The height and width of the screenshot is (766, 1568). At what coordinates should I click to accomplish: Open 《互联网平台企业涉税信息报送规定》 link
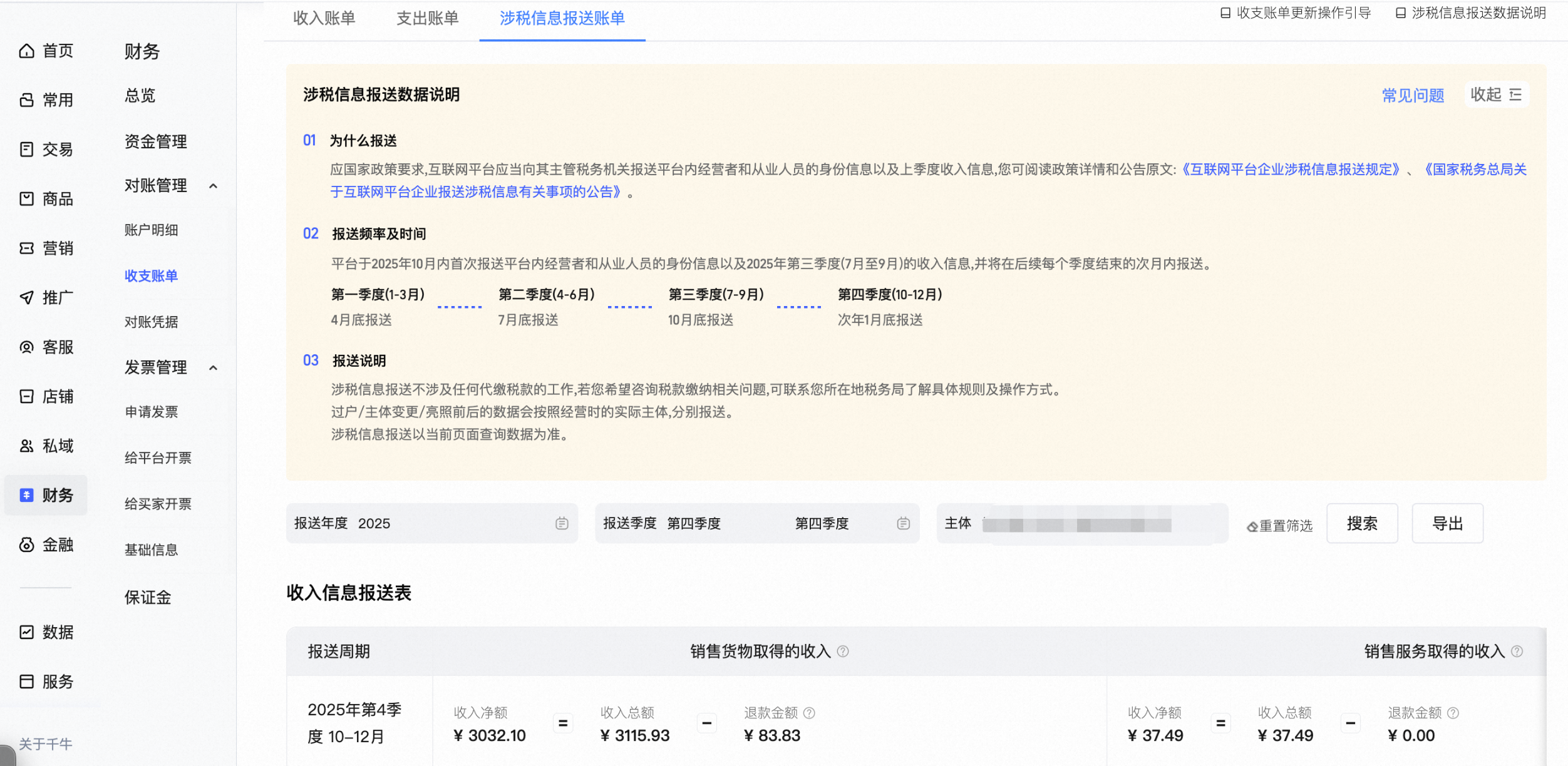[1290, 169]
